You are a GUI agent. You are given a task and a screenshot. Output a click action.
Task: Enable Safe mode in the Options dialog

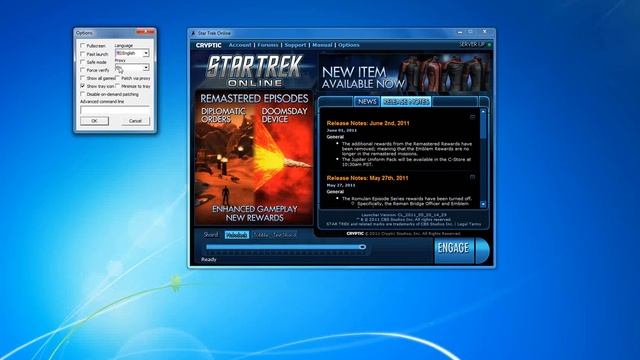pyautogui.click(x=83, y=62)
